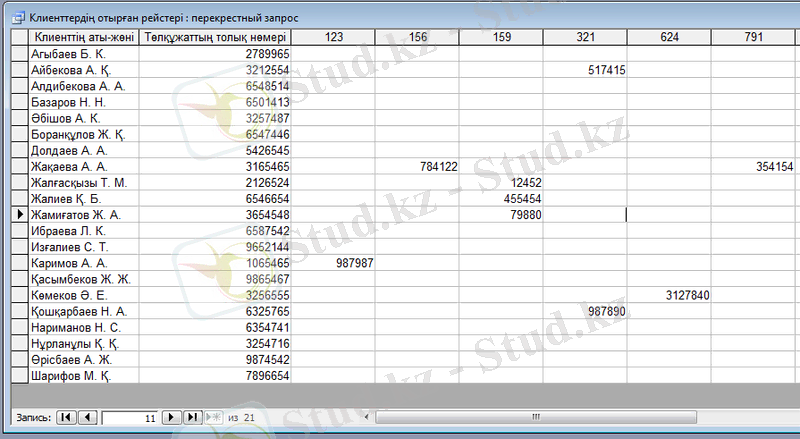This screenshot has height=439, width=800.
Task: Click the select-all corner box of the datasheet
Action: 19,37
